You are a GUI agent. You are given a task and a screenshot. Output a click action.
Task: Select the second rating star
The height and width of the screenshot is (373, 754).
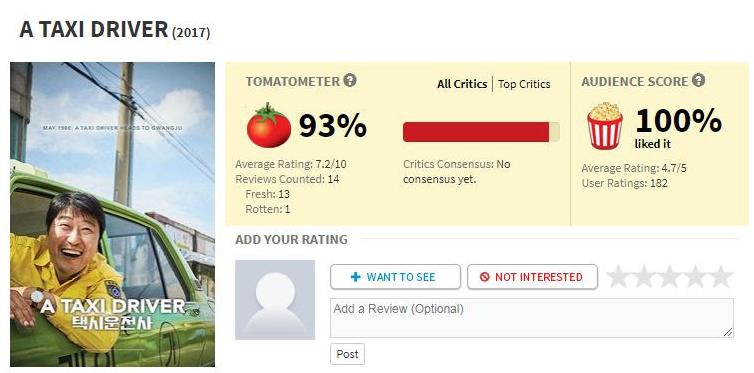[643, 277]
